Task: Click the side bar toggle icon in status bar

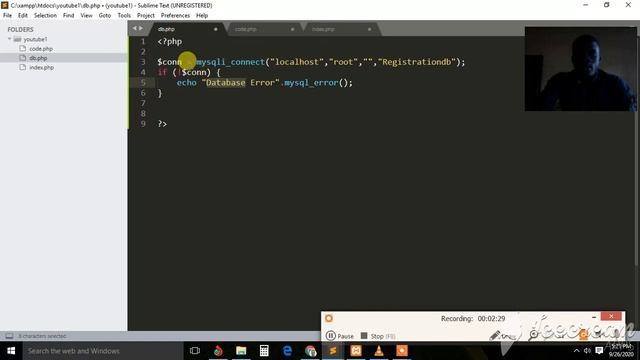Action: click(9, 336)
